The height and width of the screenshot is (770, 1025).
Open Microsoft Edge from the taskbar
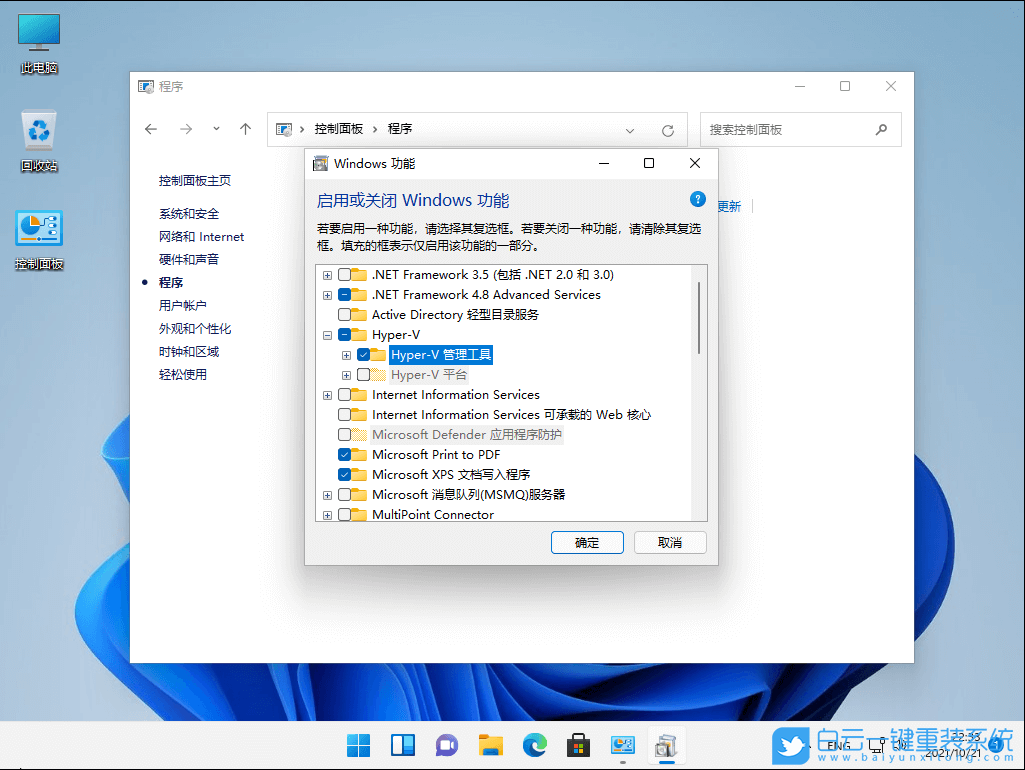click(535, 745)
